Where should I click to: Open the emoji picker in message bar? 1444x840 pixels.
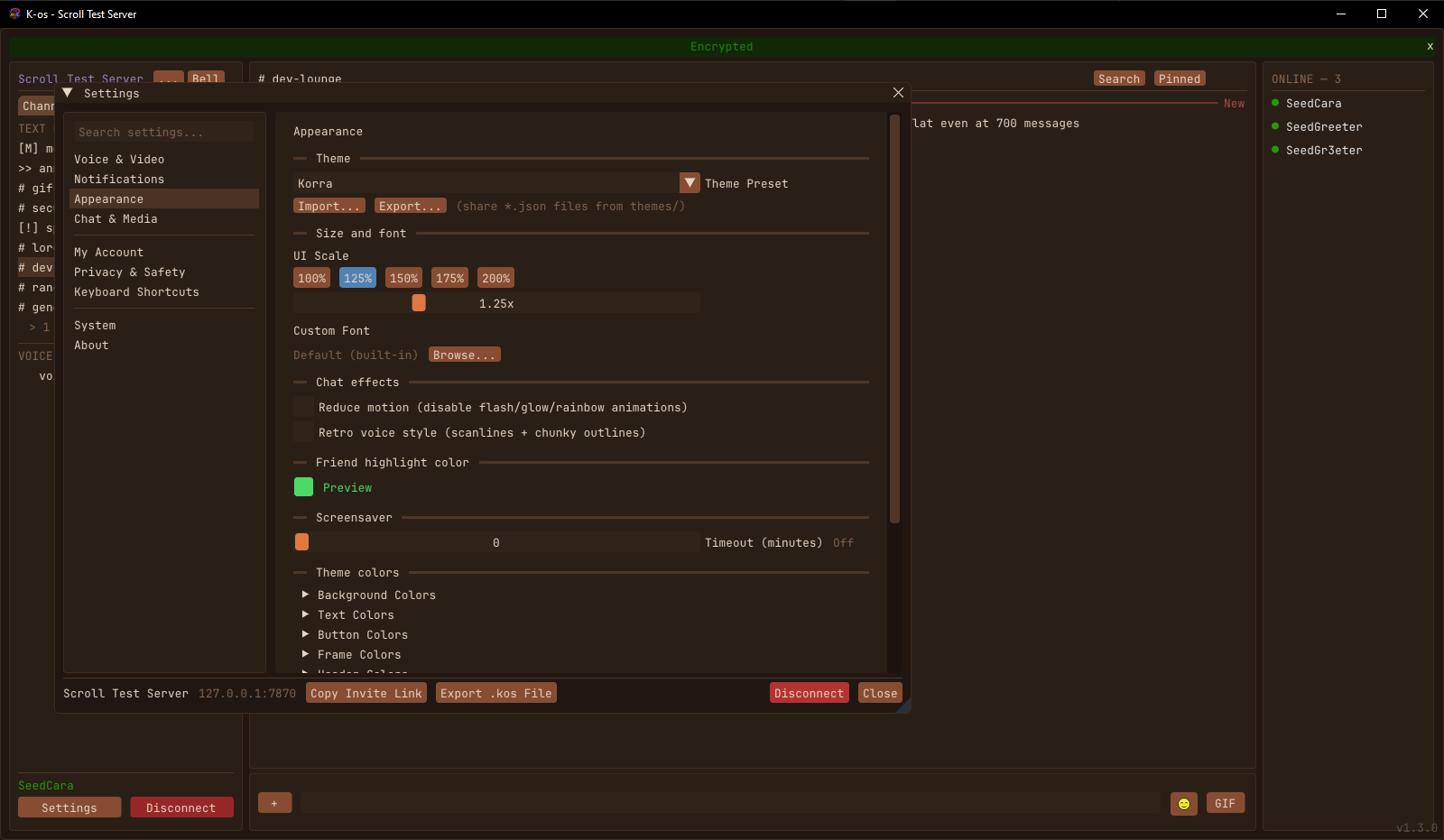coord(1183,803)
